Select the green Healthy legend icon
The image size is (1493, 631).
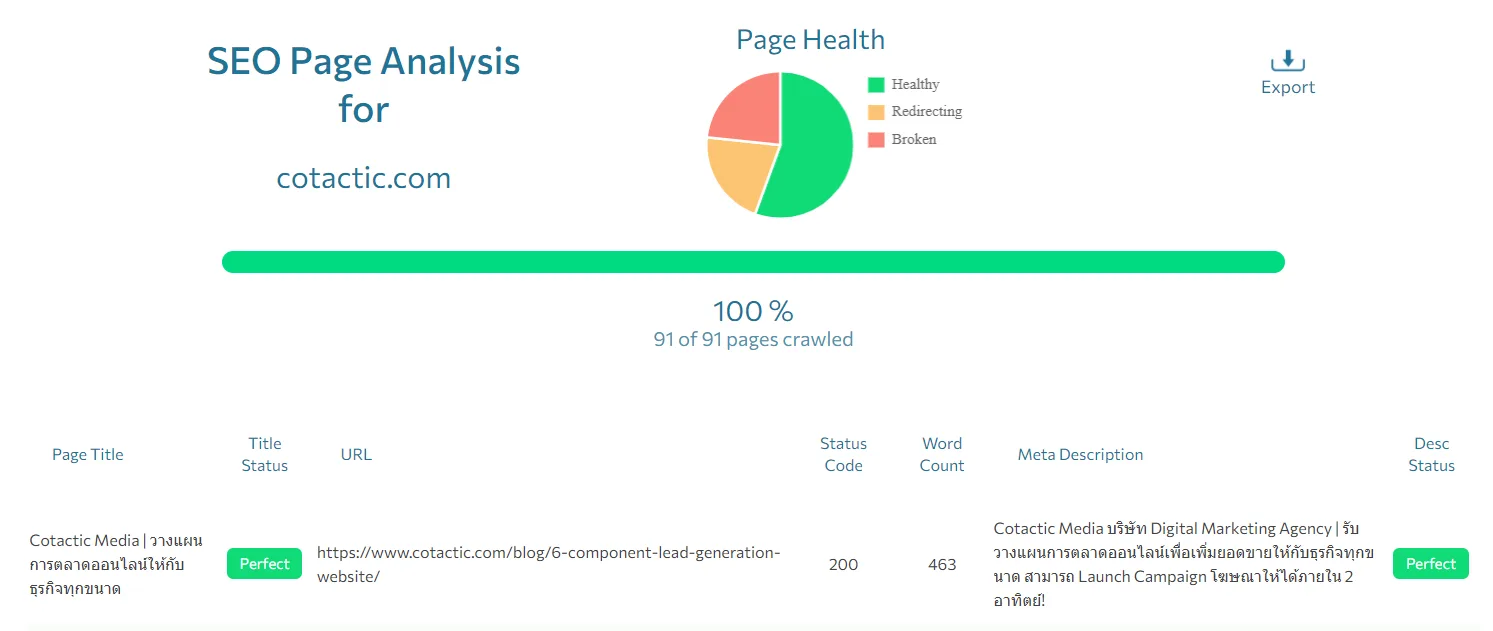[875, 84]
